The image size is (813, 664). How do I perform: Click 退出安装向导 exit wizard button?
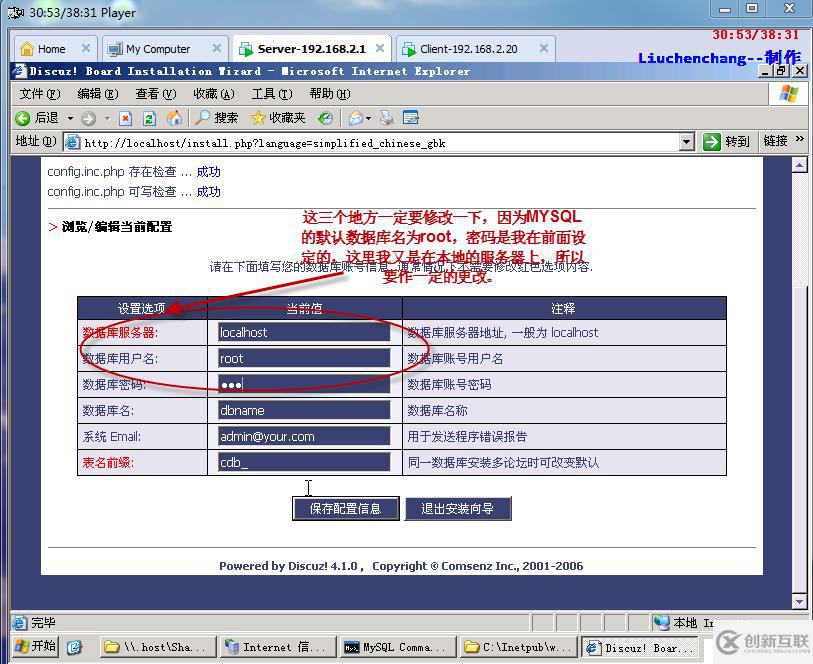click(x=458, y=508)
